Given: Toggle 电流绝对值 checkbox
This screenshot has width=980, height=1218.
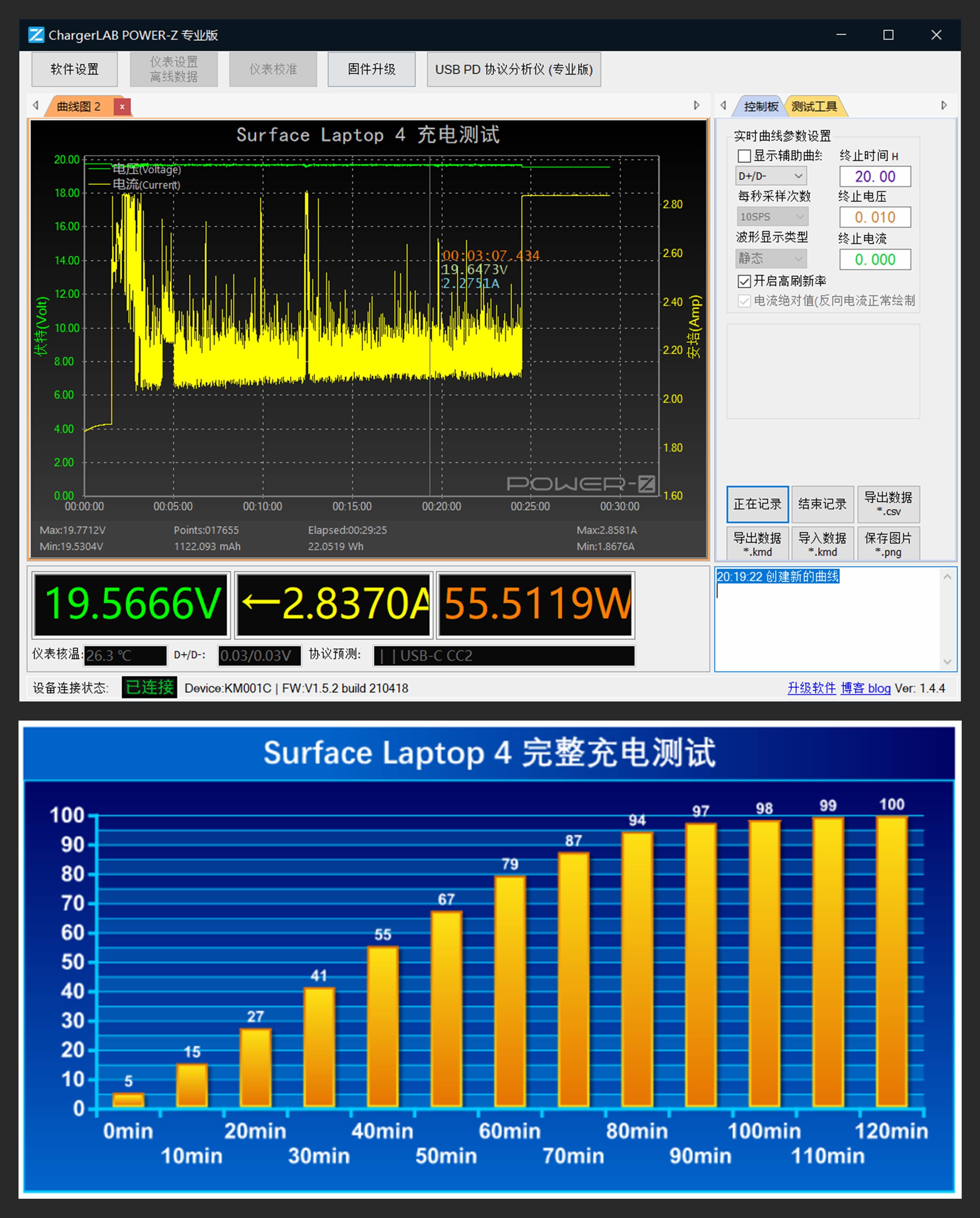Looking at the screenshot, I should pos(744,301).
